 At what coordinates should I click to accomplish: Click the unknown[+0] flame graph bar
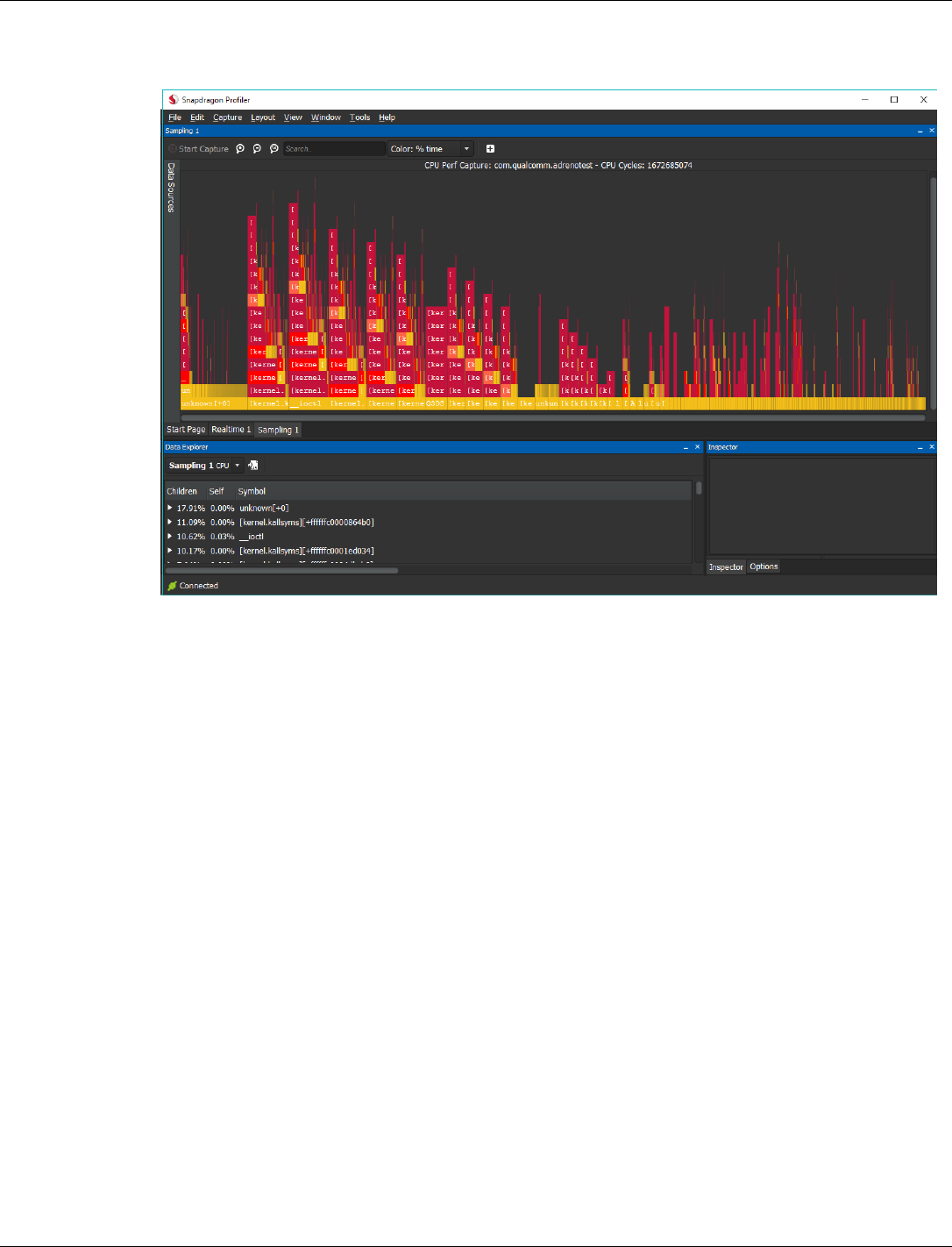(x=214, y=403)
